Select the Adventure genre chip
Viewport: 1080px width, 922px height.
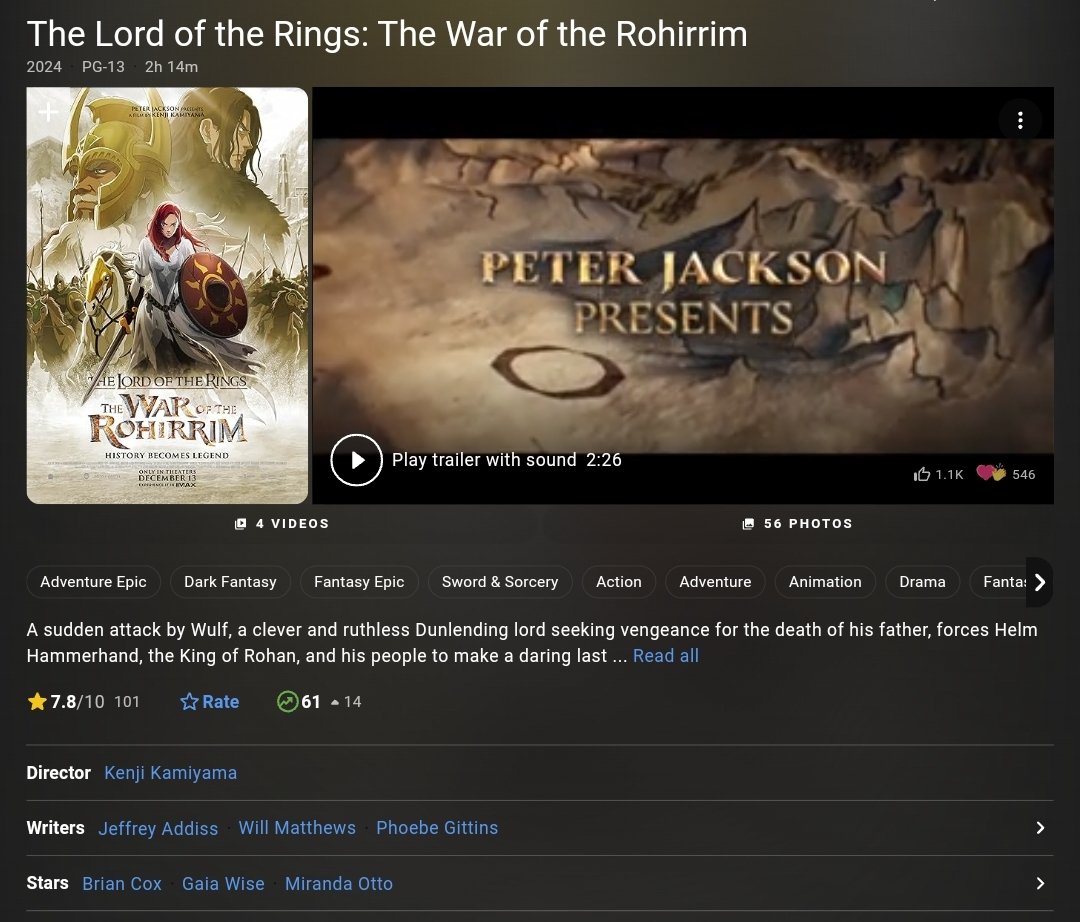coord(715,582)
